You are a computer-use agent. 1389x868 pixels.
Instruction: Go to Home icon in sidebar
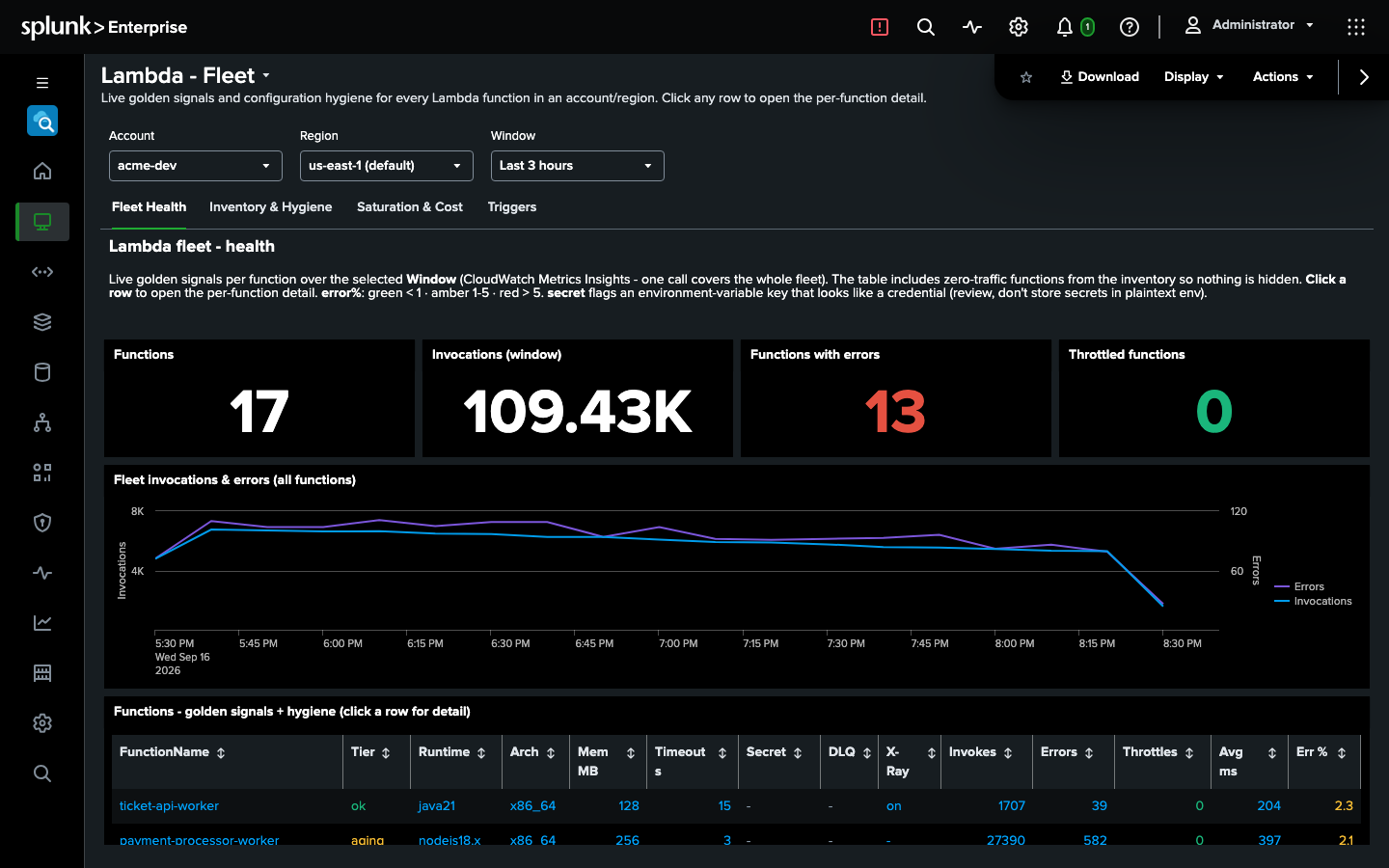pos(42,172)
